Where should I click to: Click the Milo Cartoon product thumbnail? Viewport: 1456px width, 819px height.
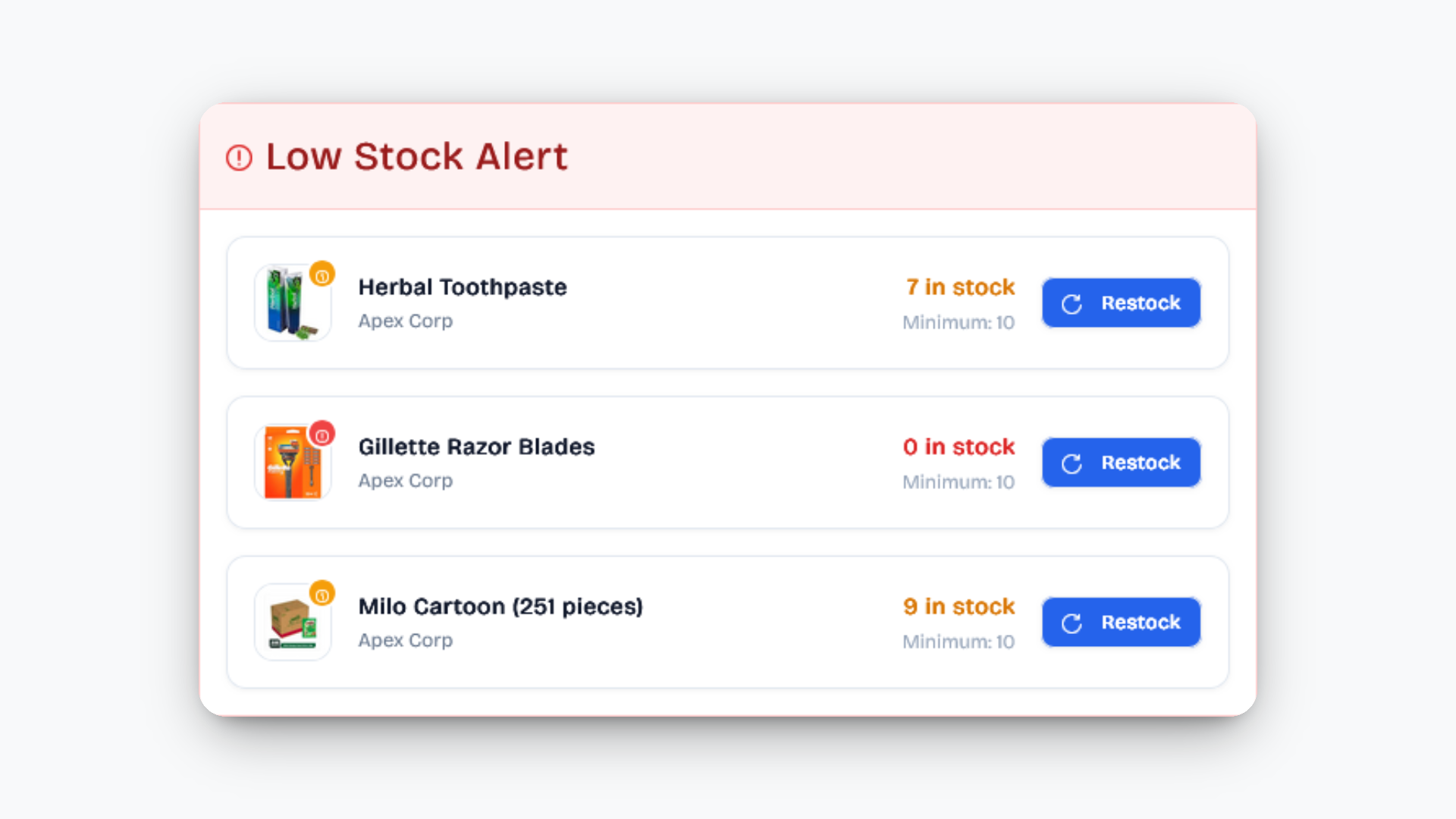click(293, 622)
